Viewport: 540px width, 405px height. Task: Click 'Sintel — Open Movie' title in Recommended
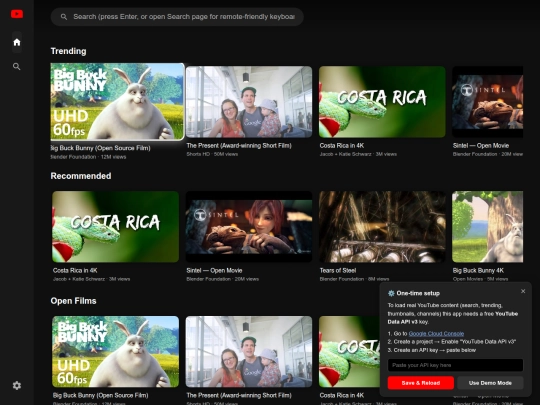214,271
